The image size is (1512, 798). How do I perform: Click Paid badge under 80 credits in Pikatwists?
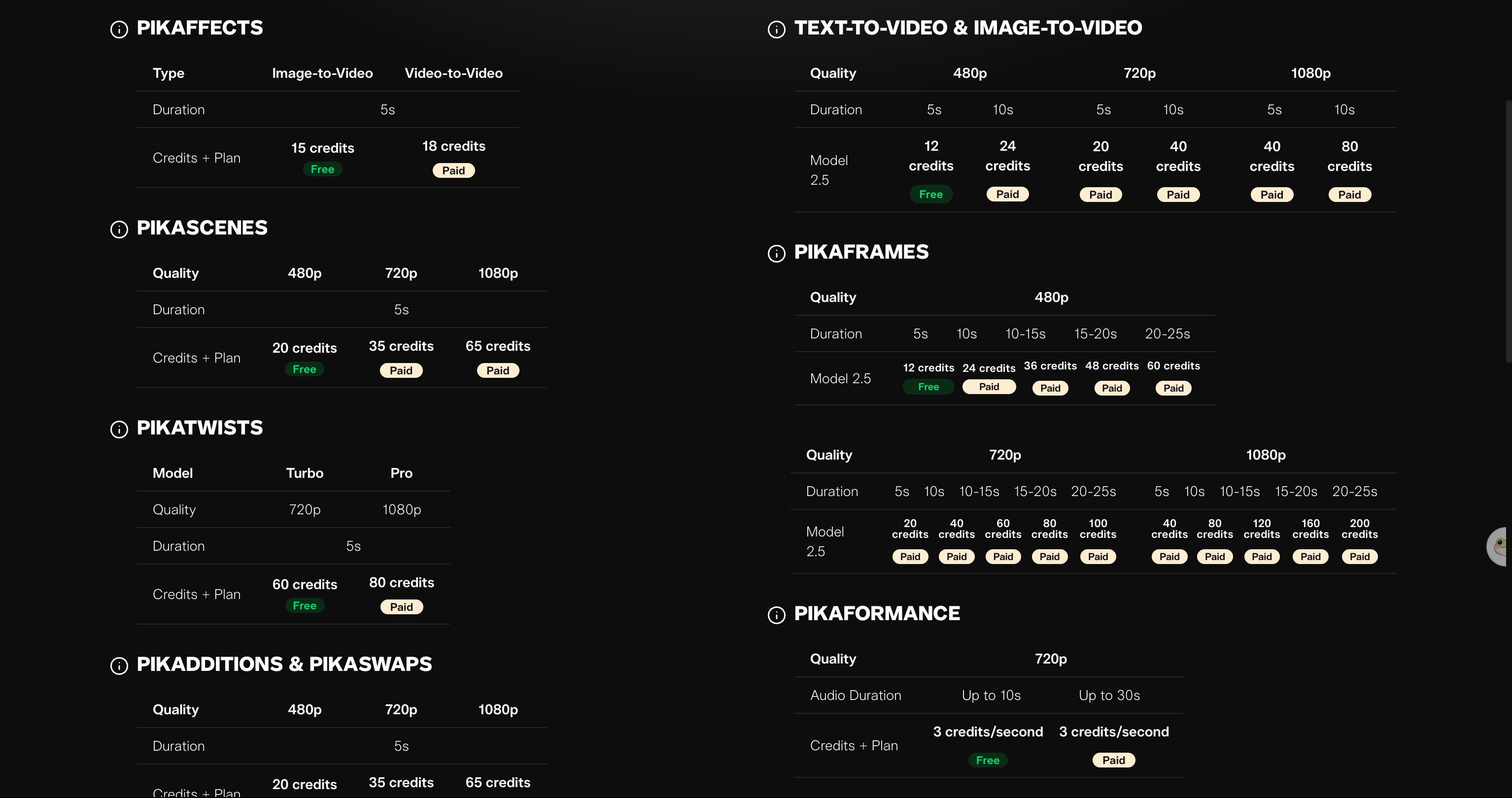[x=402, y=607]
